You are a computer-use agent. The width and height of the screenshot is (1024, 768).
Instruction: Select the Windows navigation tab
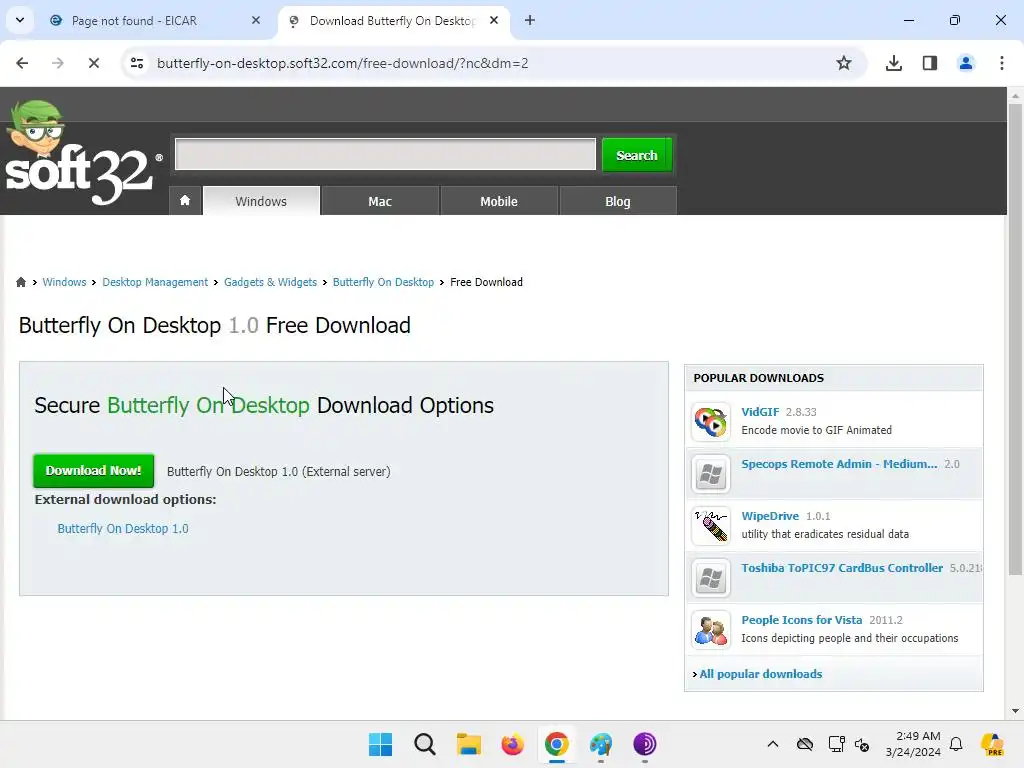click(261, 201)
